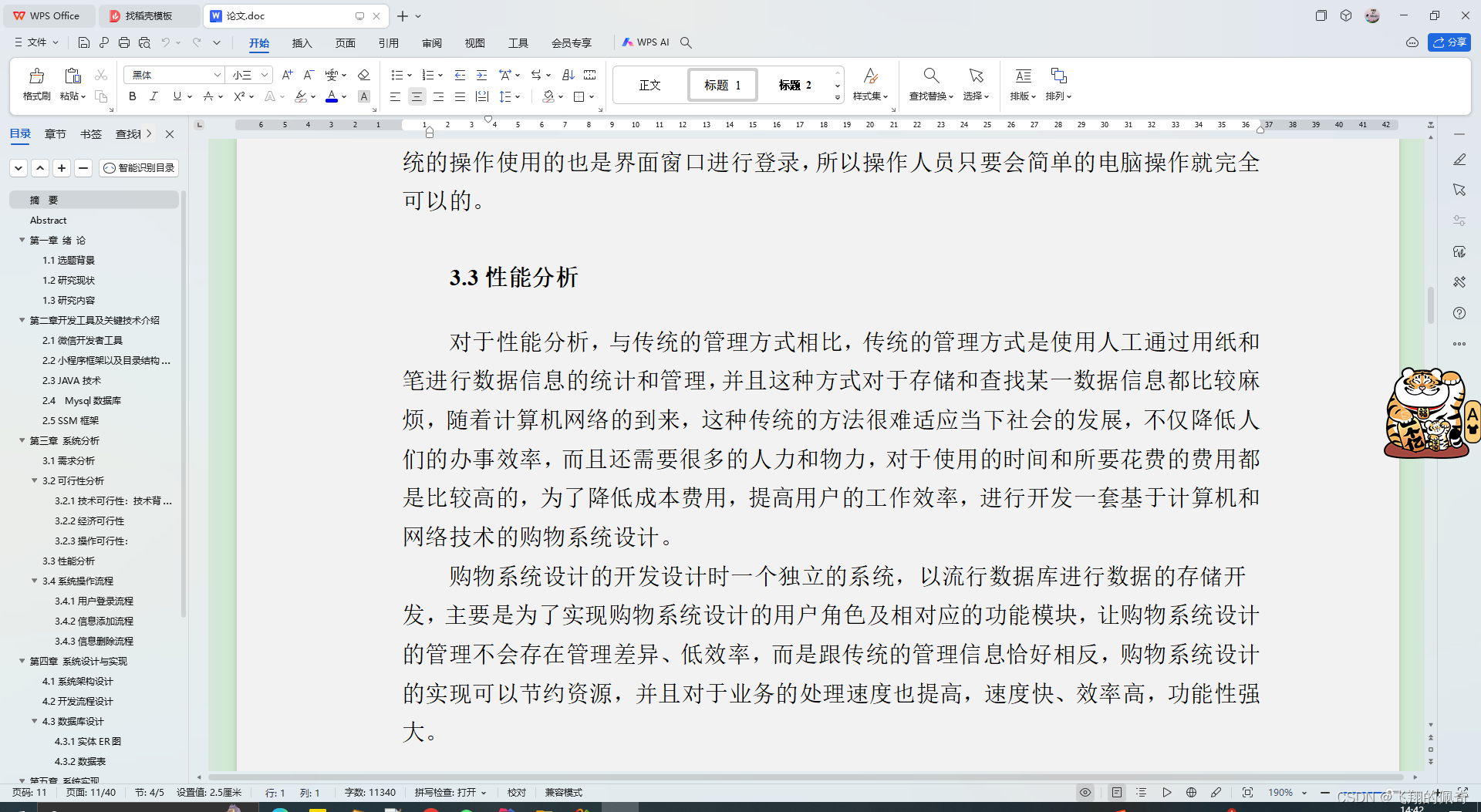Open the References (引用) ribbon tab
Image resolution: width=1481 pixels, height=812 pixels.
389,42
